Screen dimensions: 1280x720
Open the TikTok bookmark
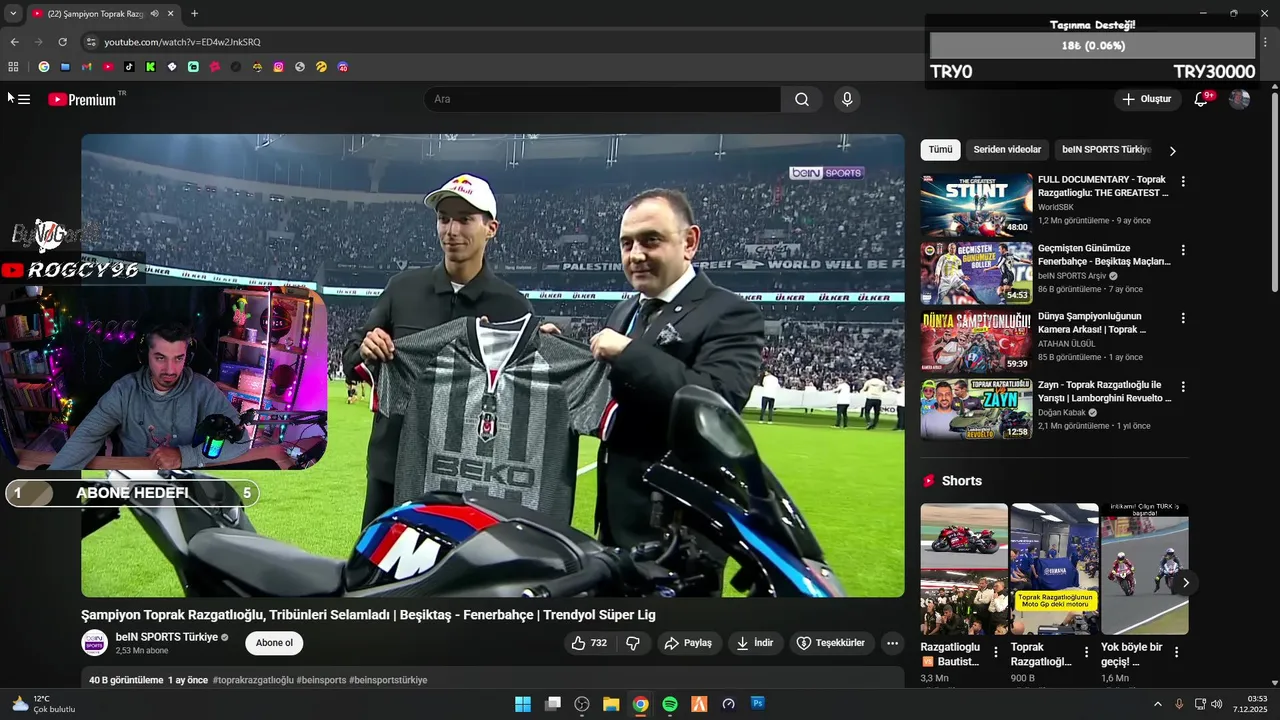coord(129,67)
